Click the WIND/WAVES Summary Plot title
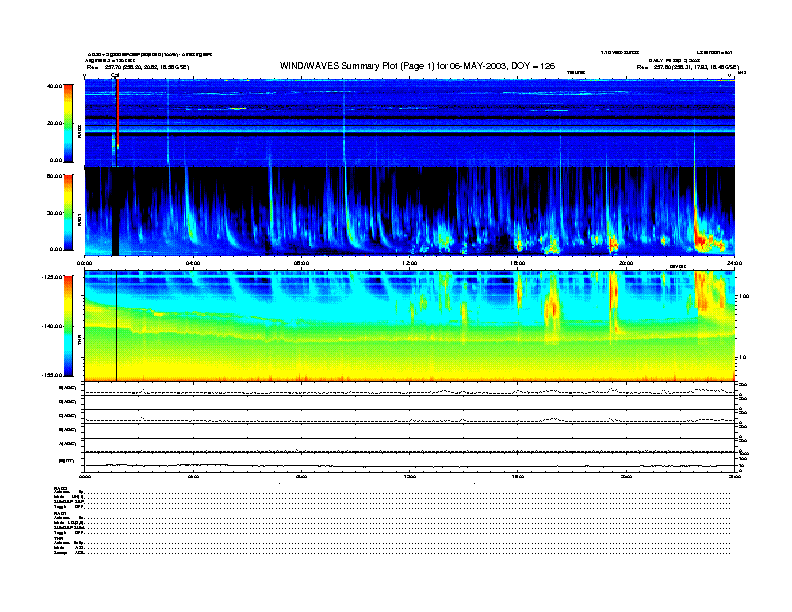Image resolution: width=792 pixels, height=612 pixels. [417, 66]
